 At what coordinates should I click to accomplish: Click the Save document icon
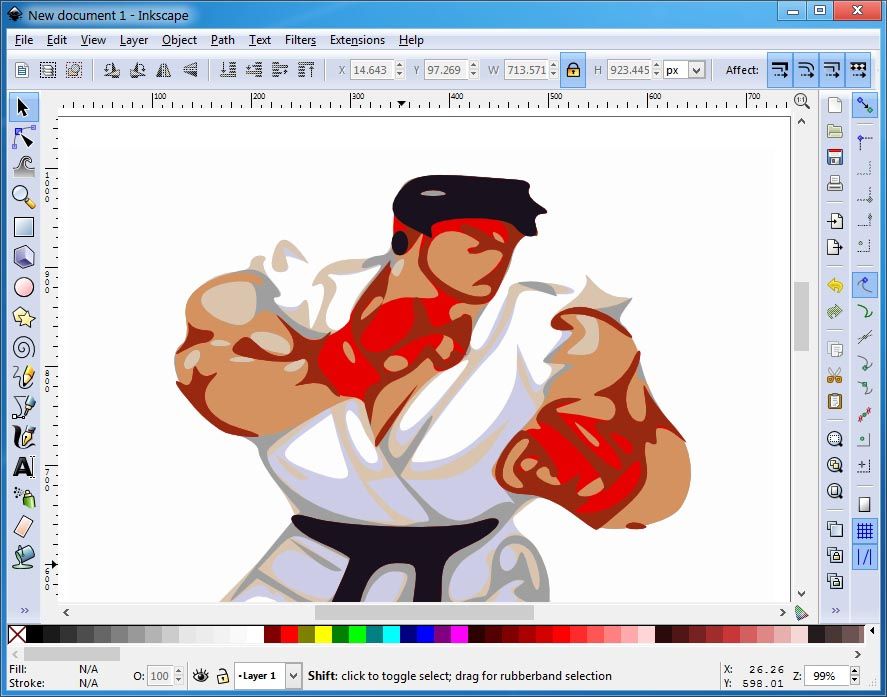coord(835,157)
